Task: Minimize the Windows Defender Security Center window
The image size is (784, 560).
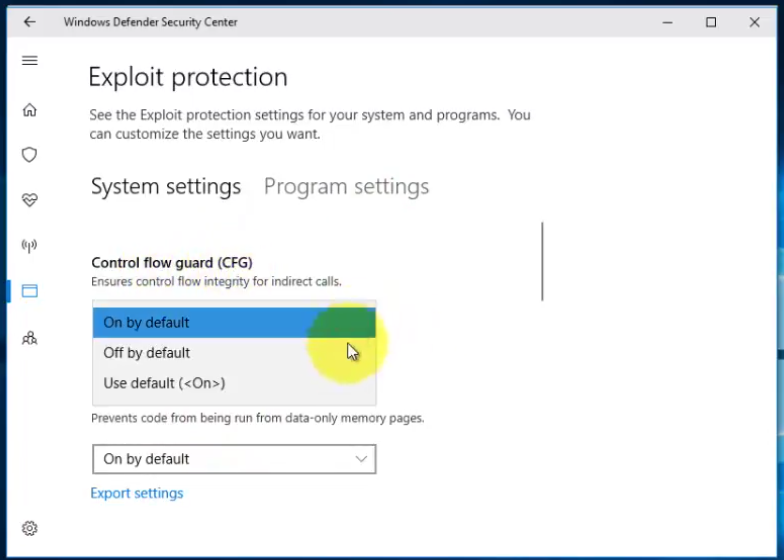Action: 668,22
